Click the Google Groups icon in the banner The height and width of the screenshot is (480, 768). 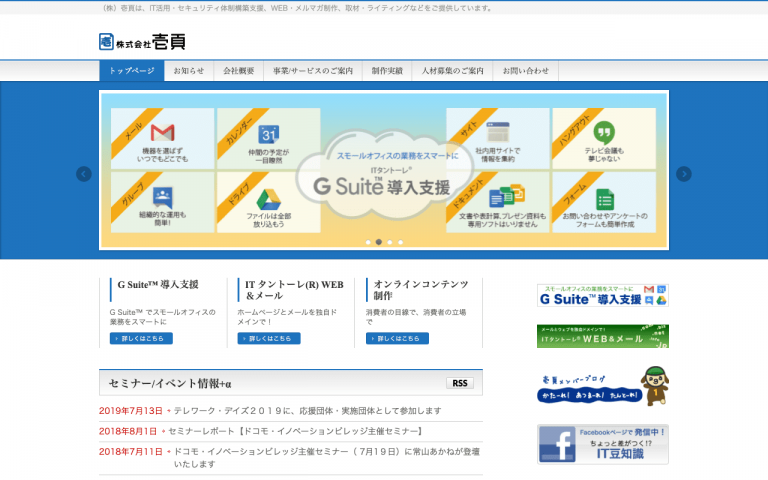pos(163,197)
